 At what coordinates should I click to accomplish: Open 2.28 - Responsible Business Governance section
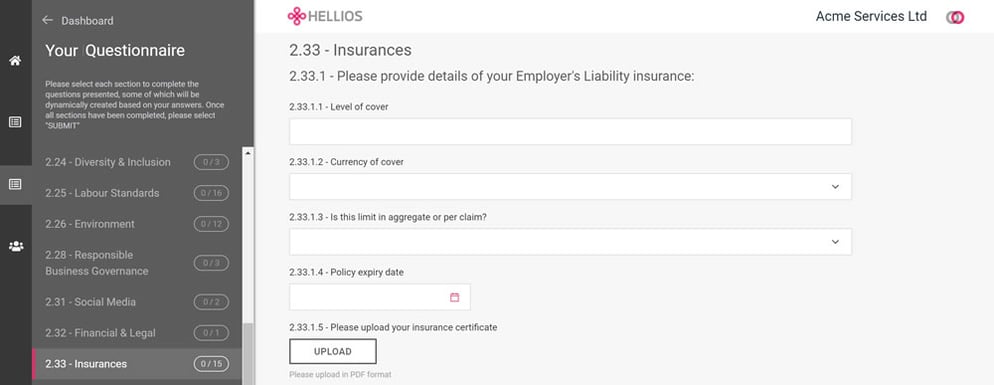pyautogui.click(x=136, y=263)
